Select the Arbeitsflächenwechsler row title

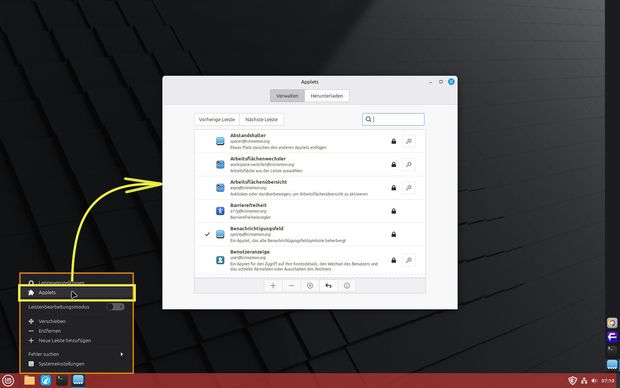pyautogui.click(x=258, y=159)
